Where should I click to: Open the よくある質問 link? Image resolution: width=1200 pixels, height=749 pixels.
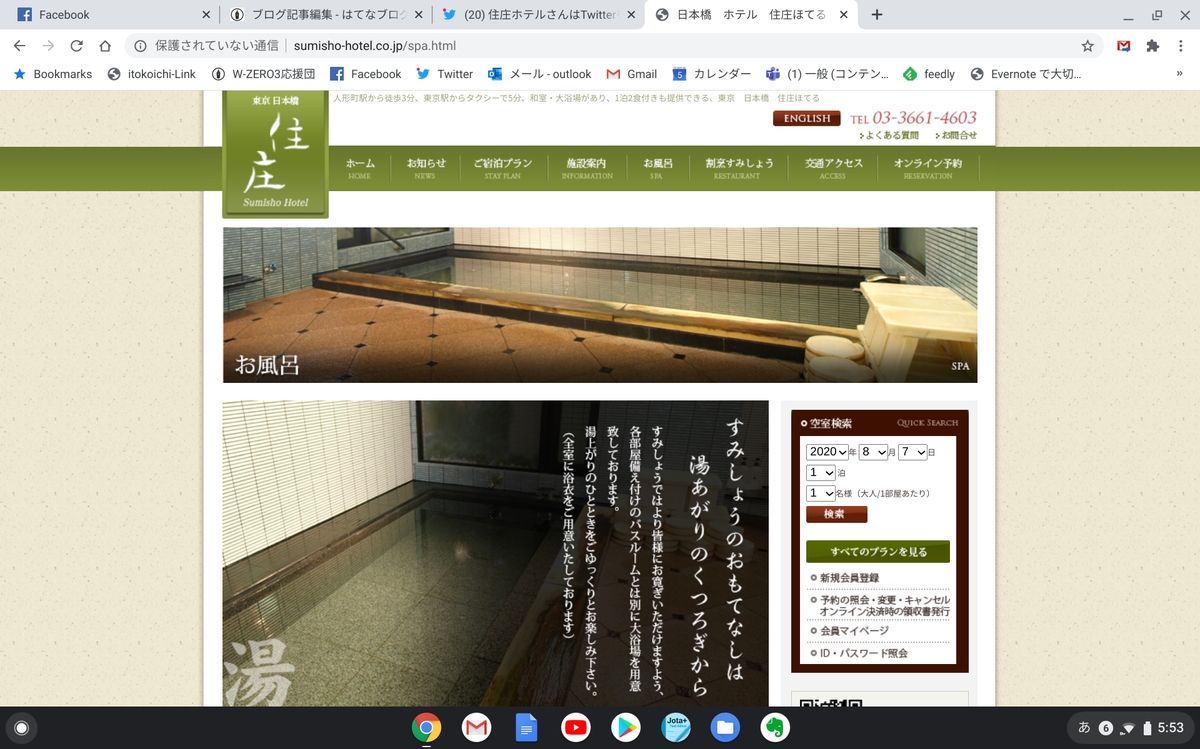coord(889,135)
